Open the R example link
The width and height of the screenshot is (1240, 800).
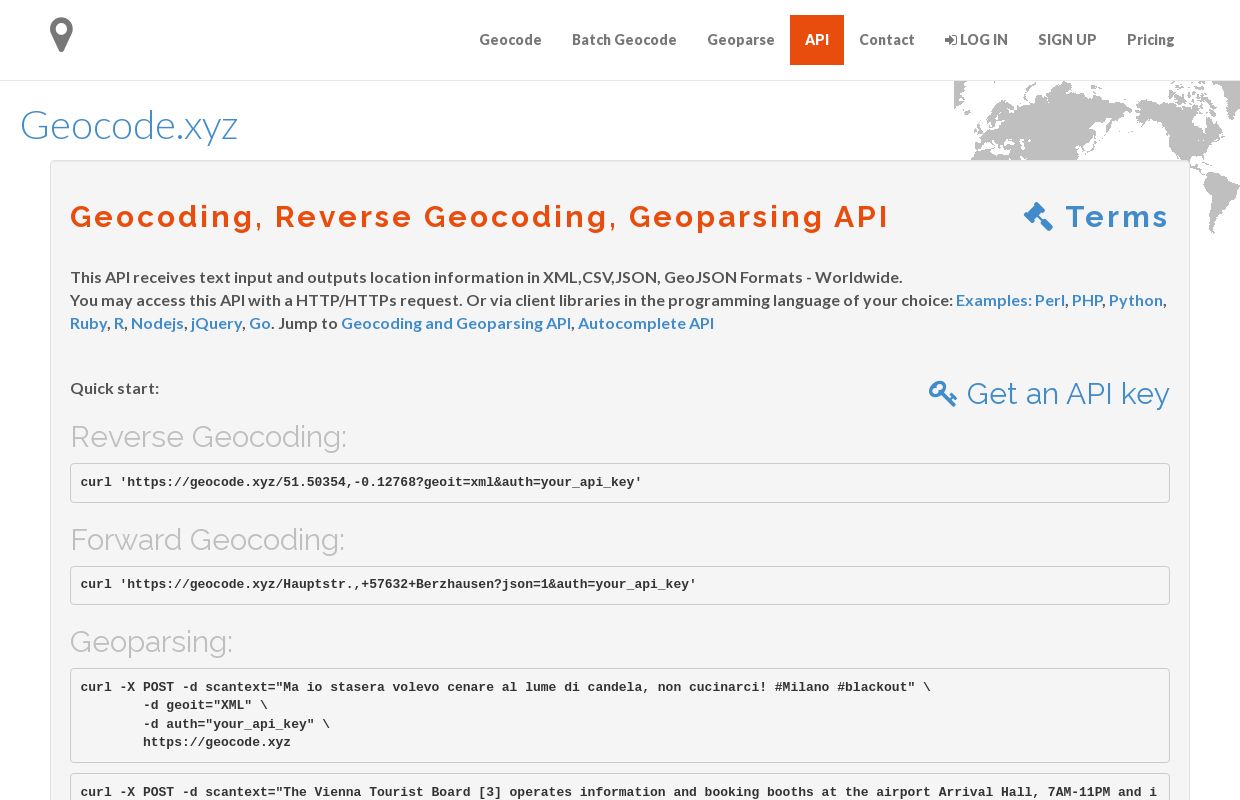(119, 323)
